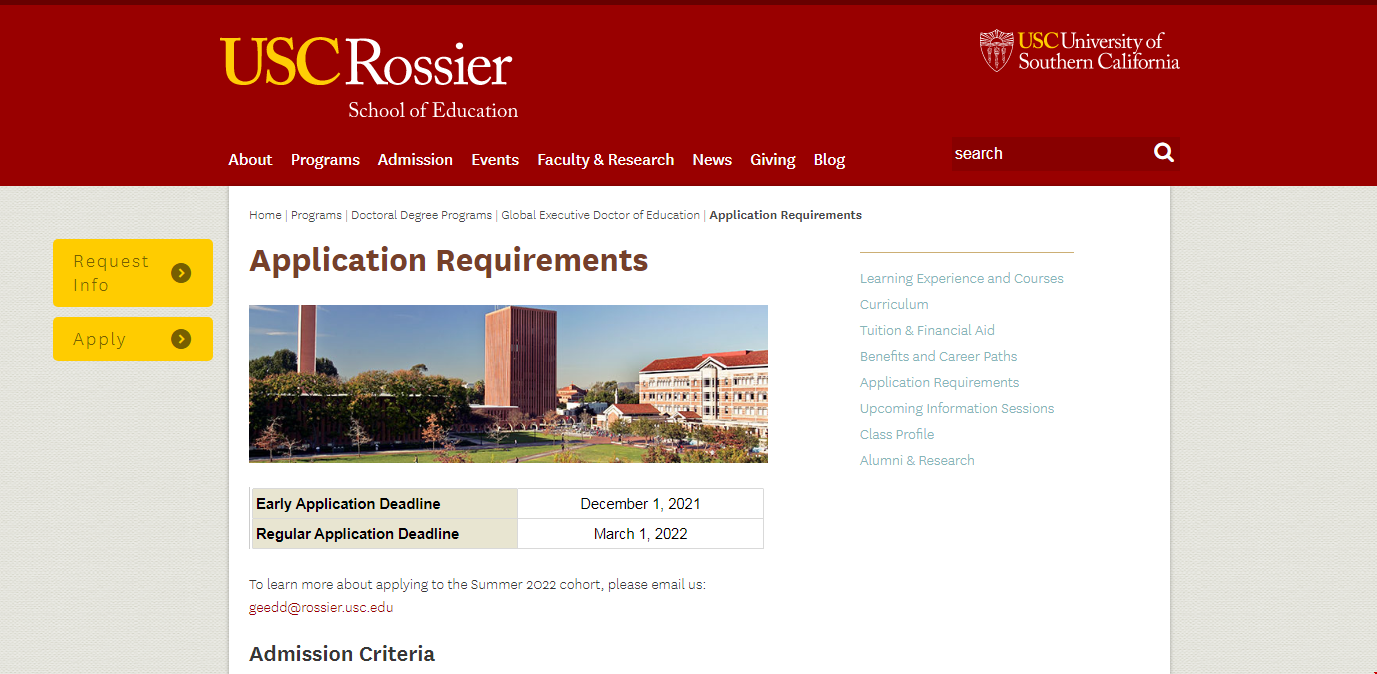Visit the Blog menu item

coord(829,160)
